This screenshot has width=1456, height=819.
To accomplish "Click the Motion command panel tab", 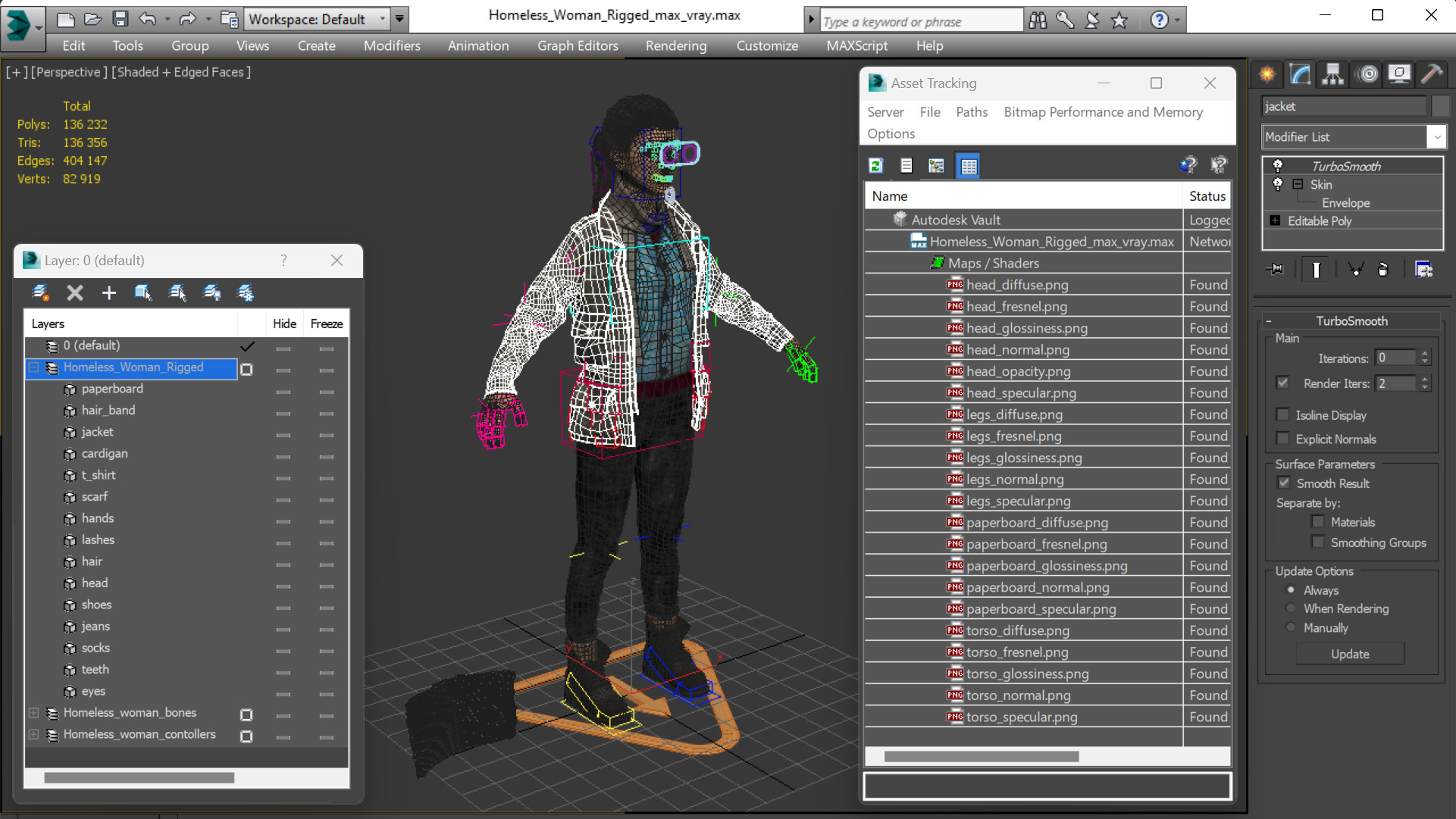I will pos(1367,73).
